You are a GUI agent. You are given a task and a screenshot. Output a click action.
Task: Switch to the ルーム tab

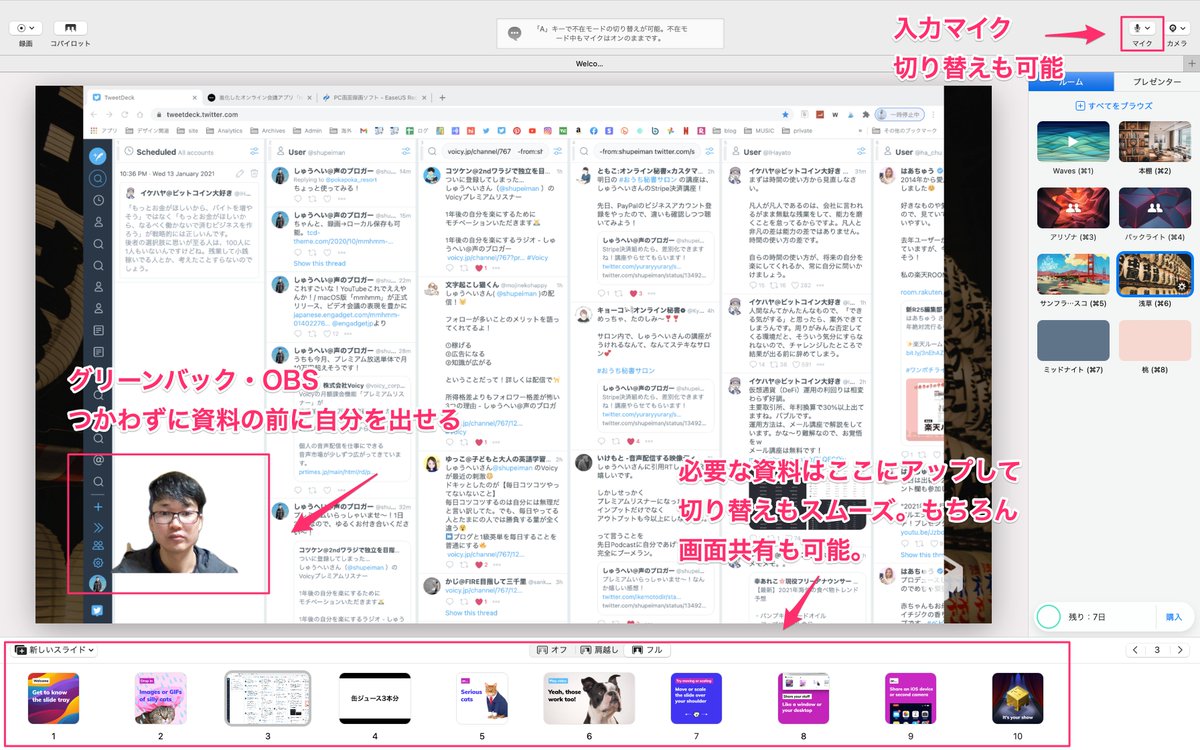(1069, 82)
